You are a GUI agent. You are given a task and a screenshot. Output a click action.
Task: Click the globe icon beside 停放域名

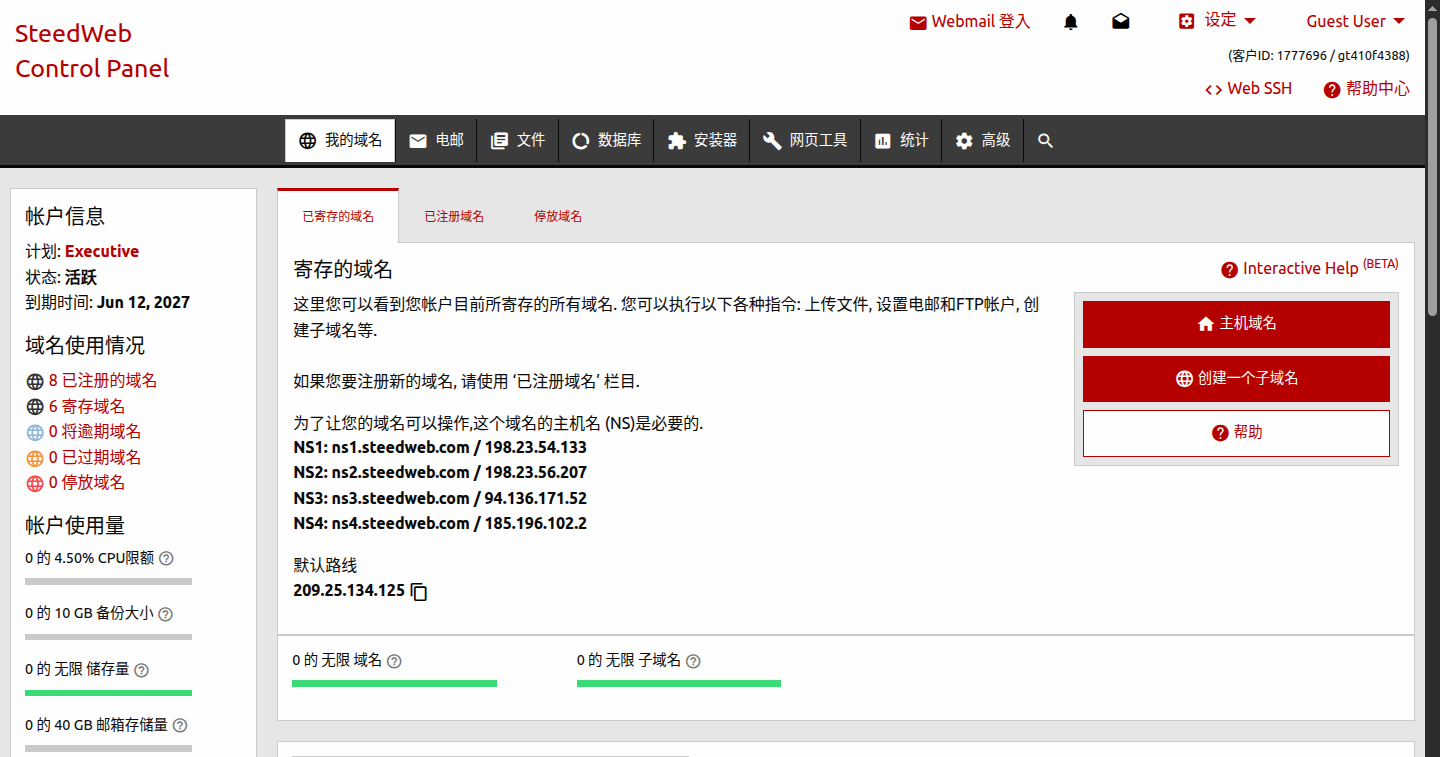pos(35,483)
